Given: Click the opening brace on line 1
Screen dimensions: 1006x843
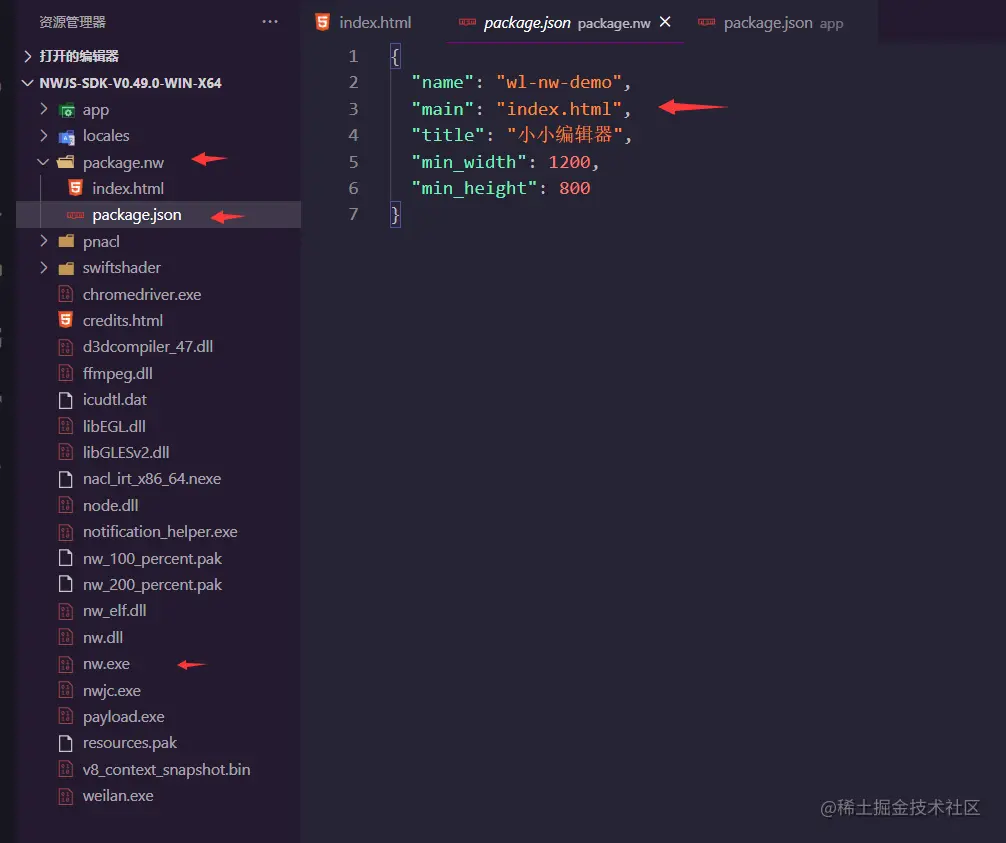Looking at the screenshot, I should (x=395, y=56).
